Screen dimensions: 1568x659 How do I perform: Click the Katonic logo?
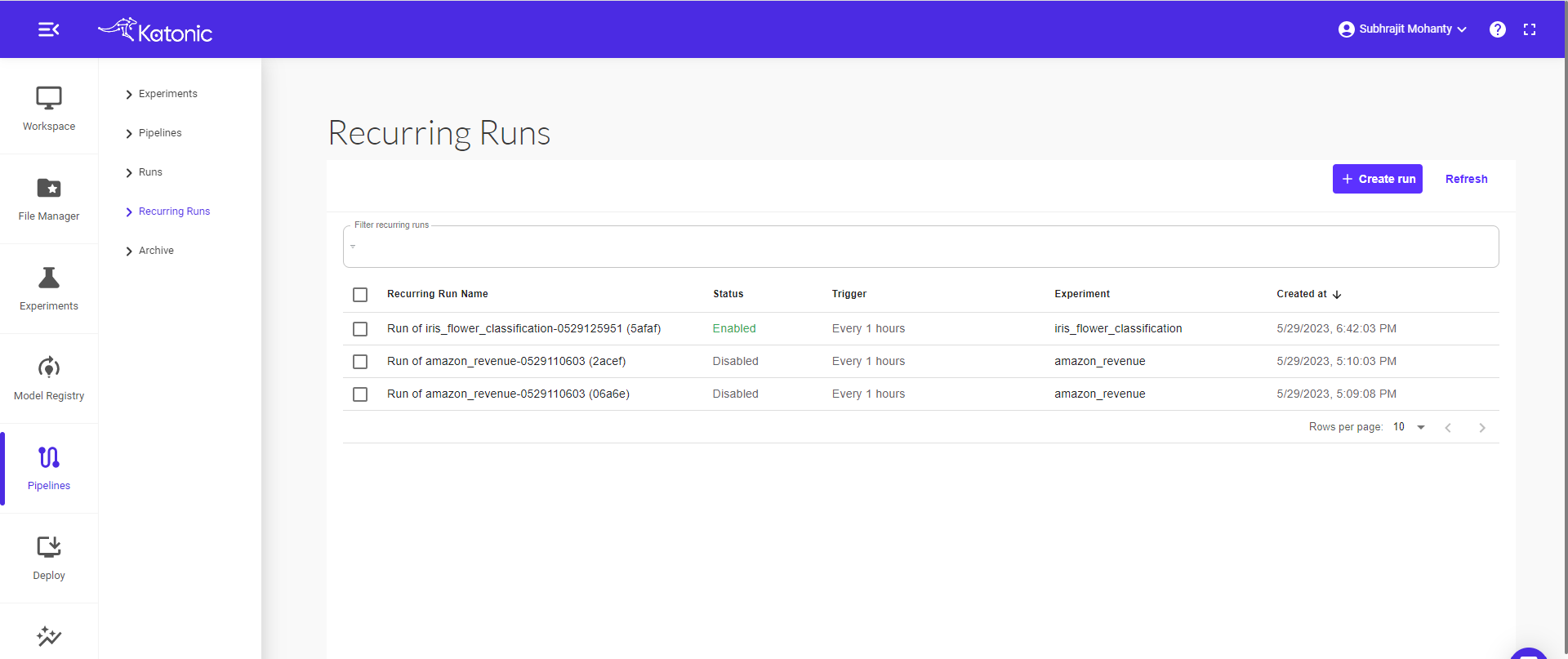click(155, 30)
